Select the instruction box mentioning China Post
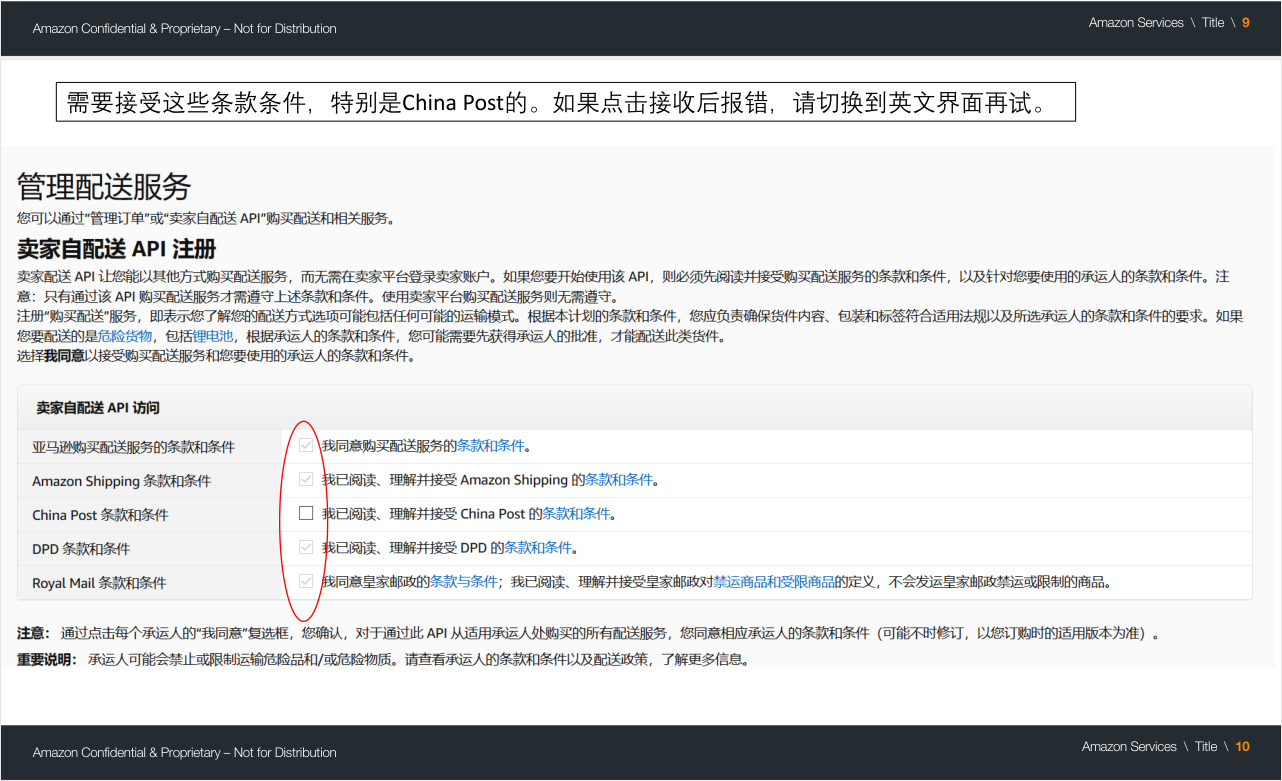Screen dimensions: 1282x781 pos(566,102)
